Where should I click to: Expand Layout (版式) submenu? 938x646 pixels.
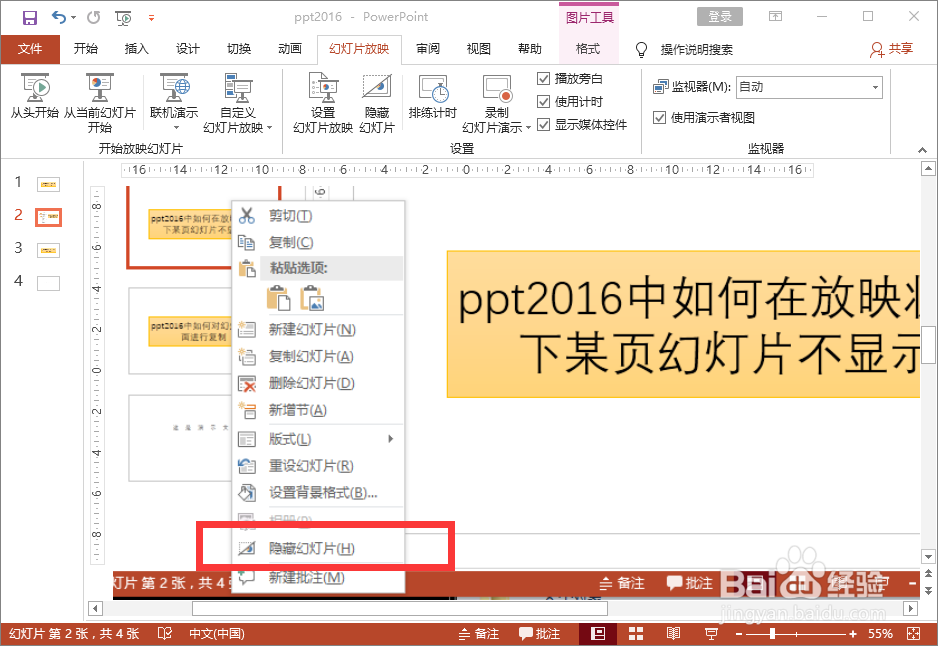tap(390, 438)
